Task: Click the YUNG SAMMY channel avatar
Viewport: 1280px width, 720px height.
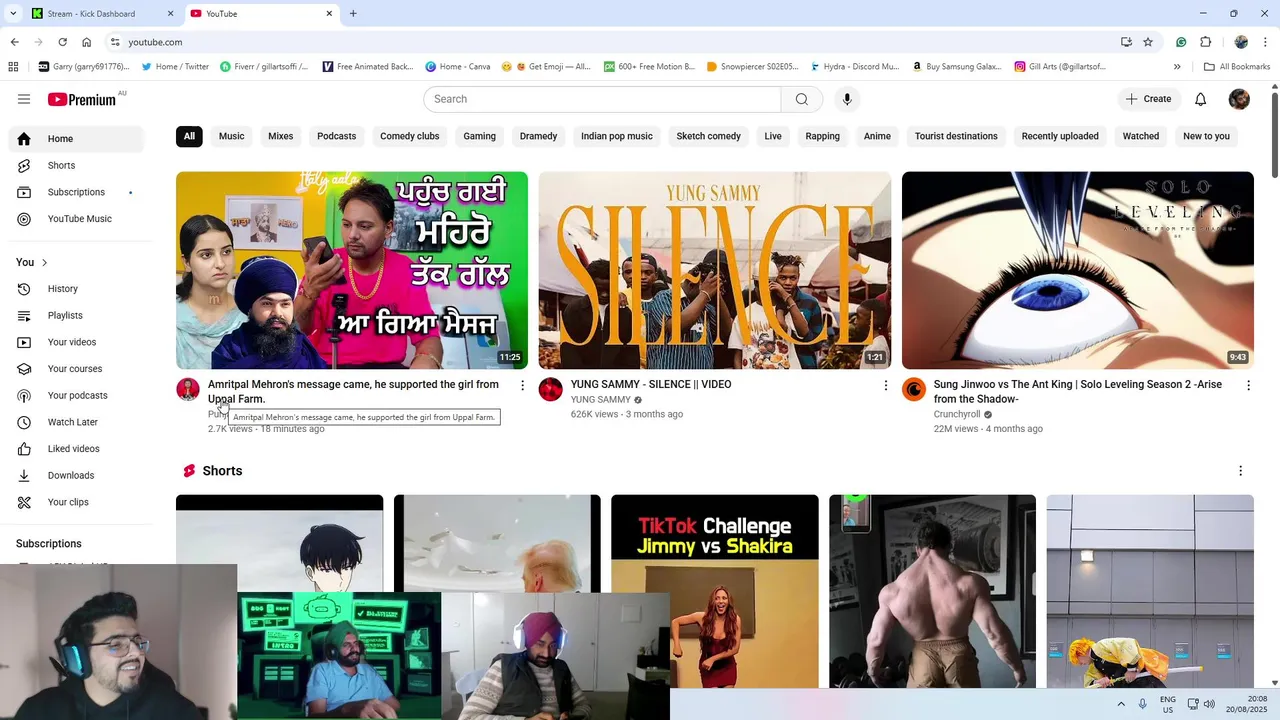Action: pyautogui.click(x=551, y=389)
